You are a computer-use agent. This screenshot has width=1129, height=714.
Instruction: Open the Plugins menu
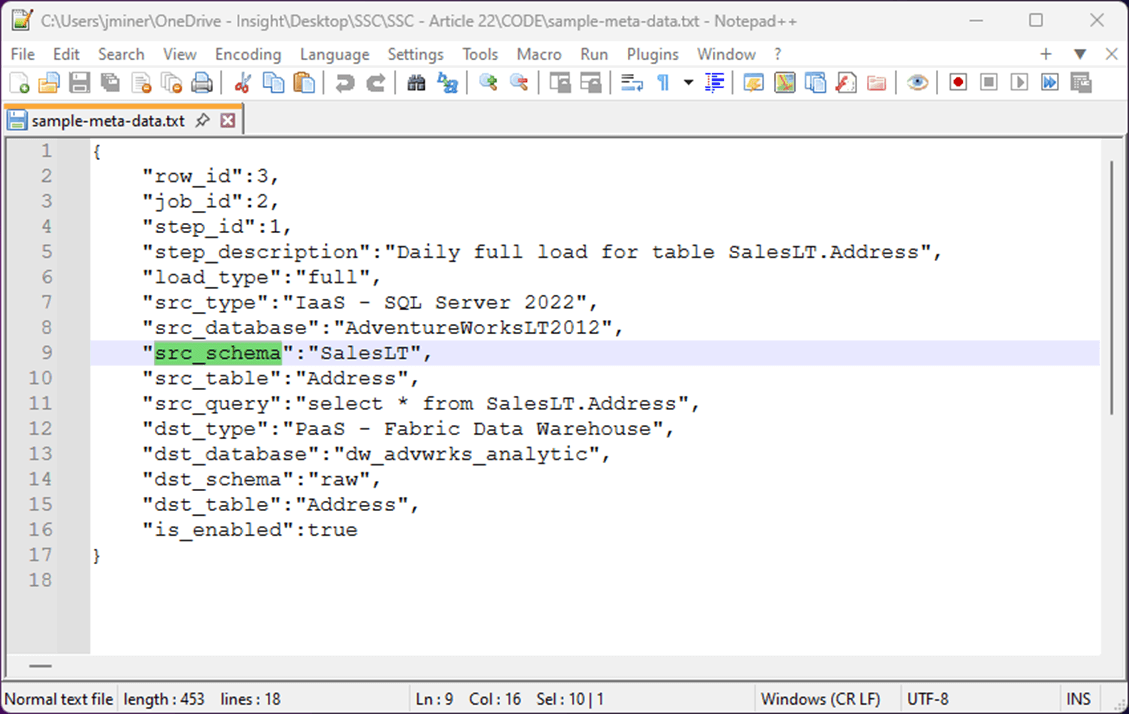(x=652, y=55)
